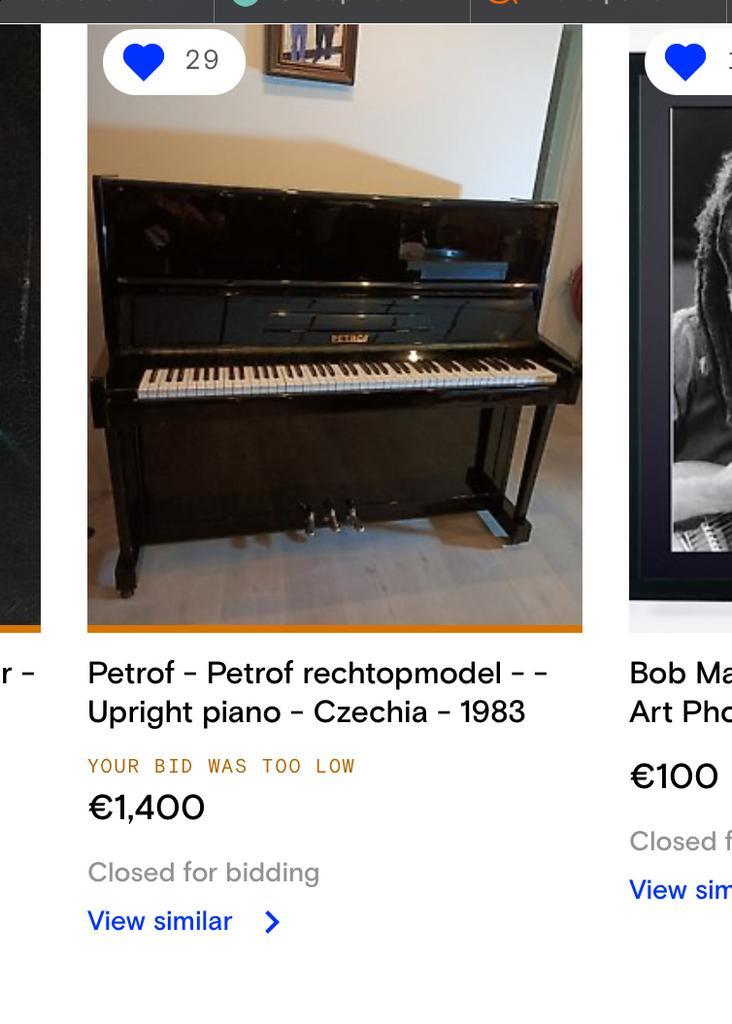Switch to the browser tab with green favicon
Image resolution: width=732 pixels, height=1024 pixels.
pyautogui.click(x=340, y=8)
